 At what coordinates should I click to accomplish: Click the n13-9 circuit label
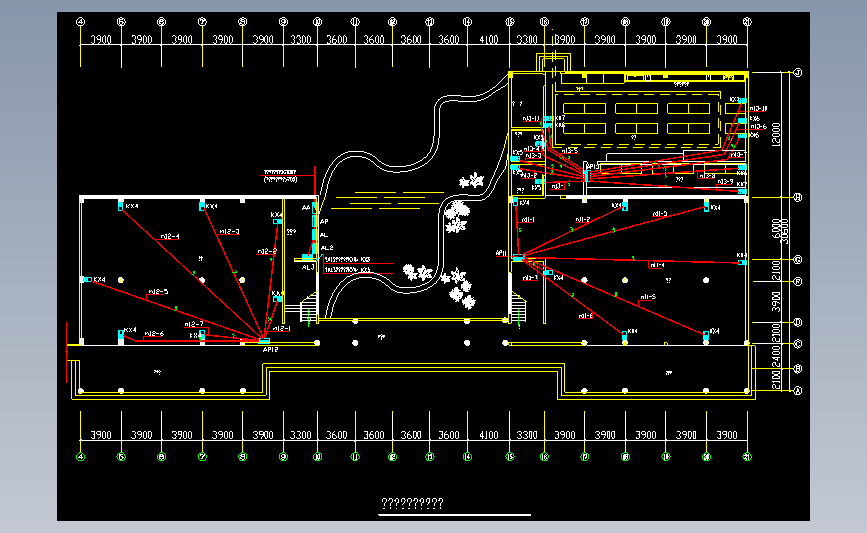pos(725,182)
